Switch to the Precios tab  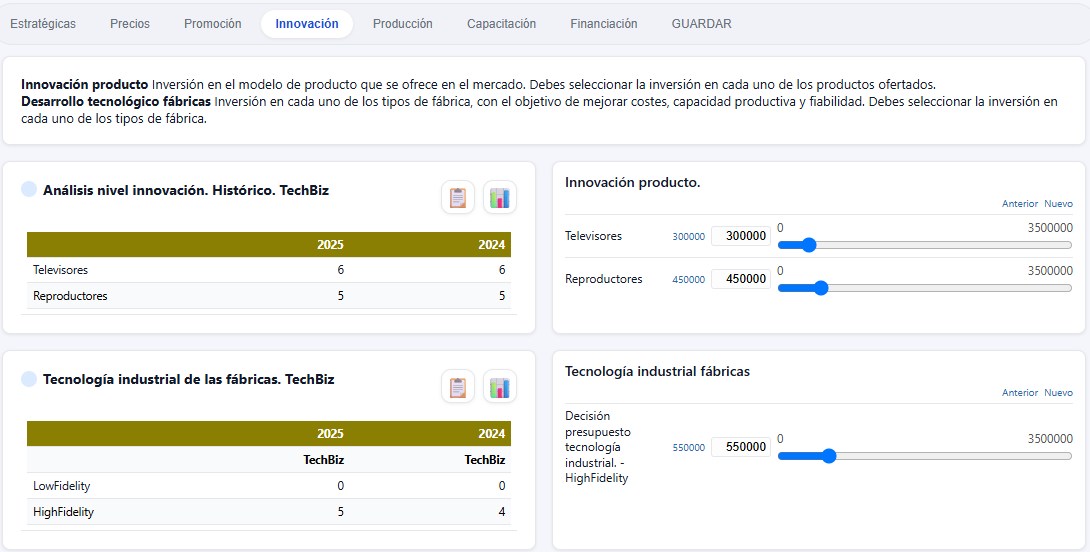[130, 24]
